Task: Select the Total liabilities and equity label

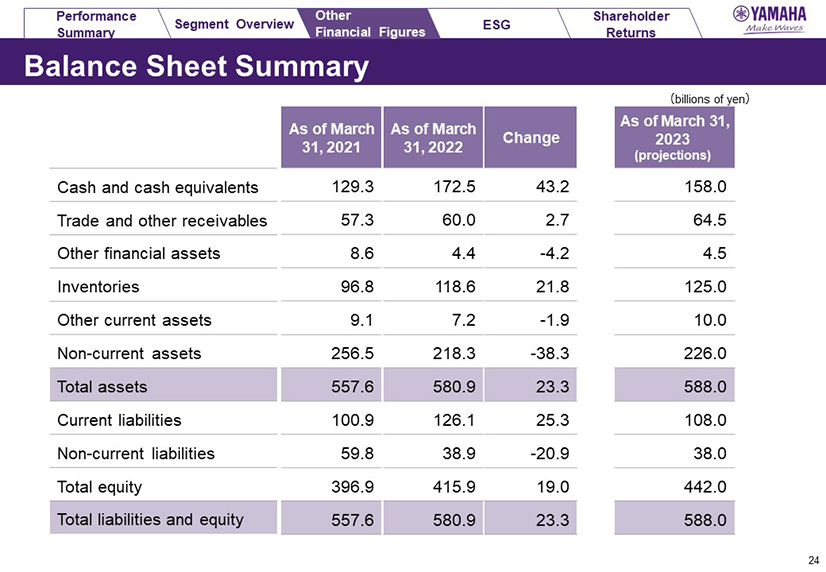Action: [x=151, y=519]
